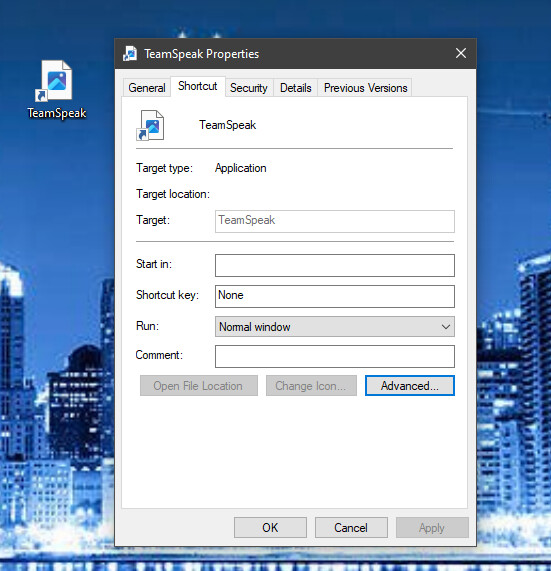This screenshot has width=551, height=571.
Task: Click the TeamSpeak name beside the icon
Action: (x=227, y=125)
